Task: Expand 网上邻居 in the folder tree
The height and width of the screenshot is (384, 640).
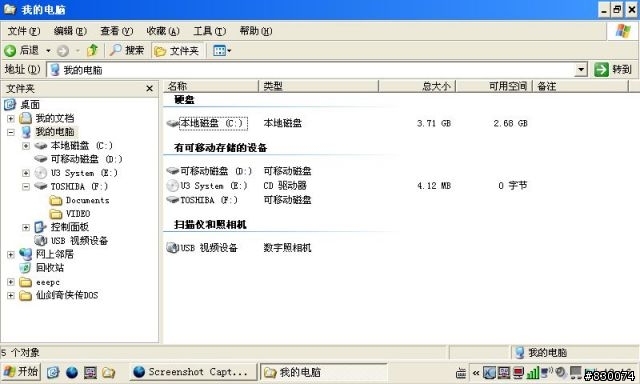Action: pyautogui.click(x=11, y=255)
